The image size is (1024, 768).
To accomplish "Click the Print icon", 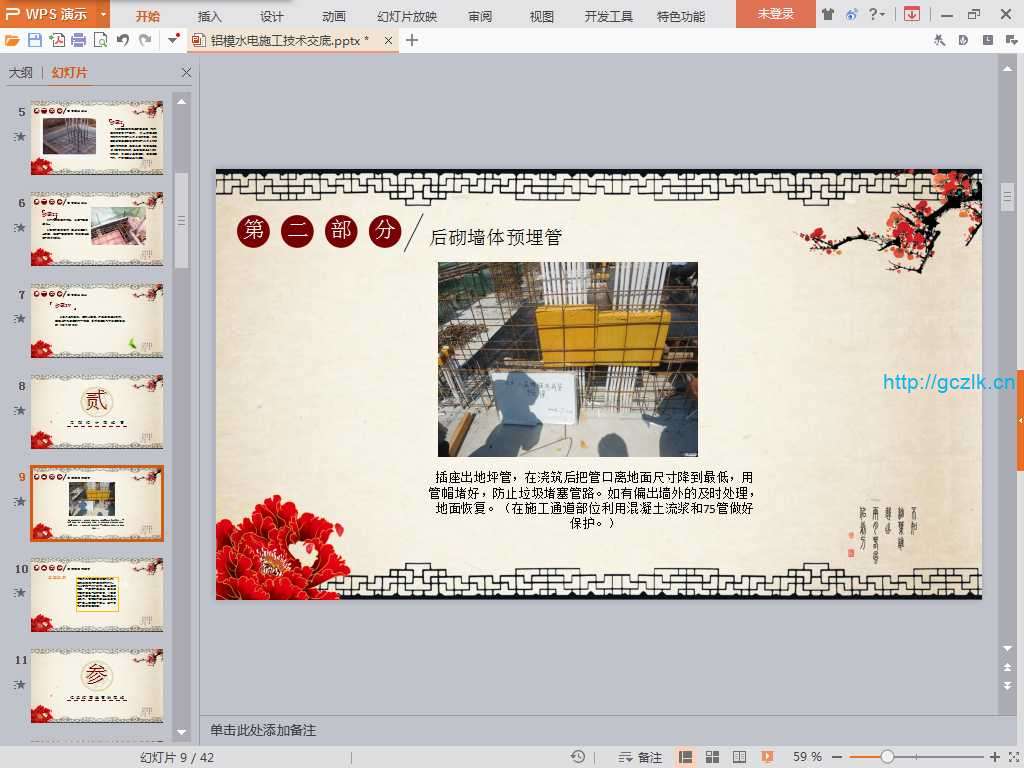I will tap(79, 40).
